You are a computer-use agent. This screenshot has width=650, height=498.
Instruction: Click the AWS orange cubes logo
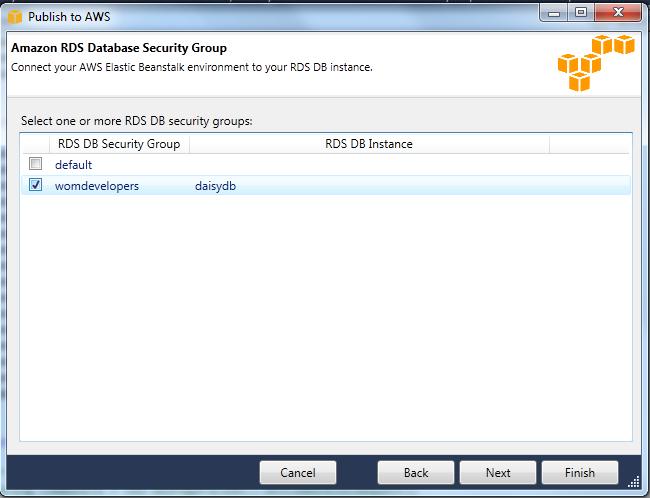pyautogui.click(x=596, y=63)
